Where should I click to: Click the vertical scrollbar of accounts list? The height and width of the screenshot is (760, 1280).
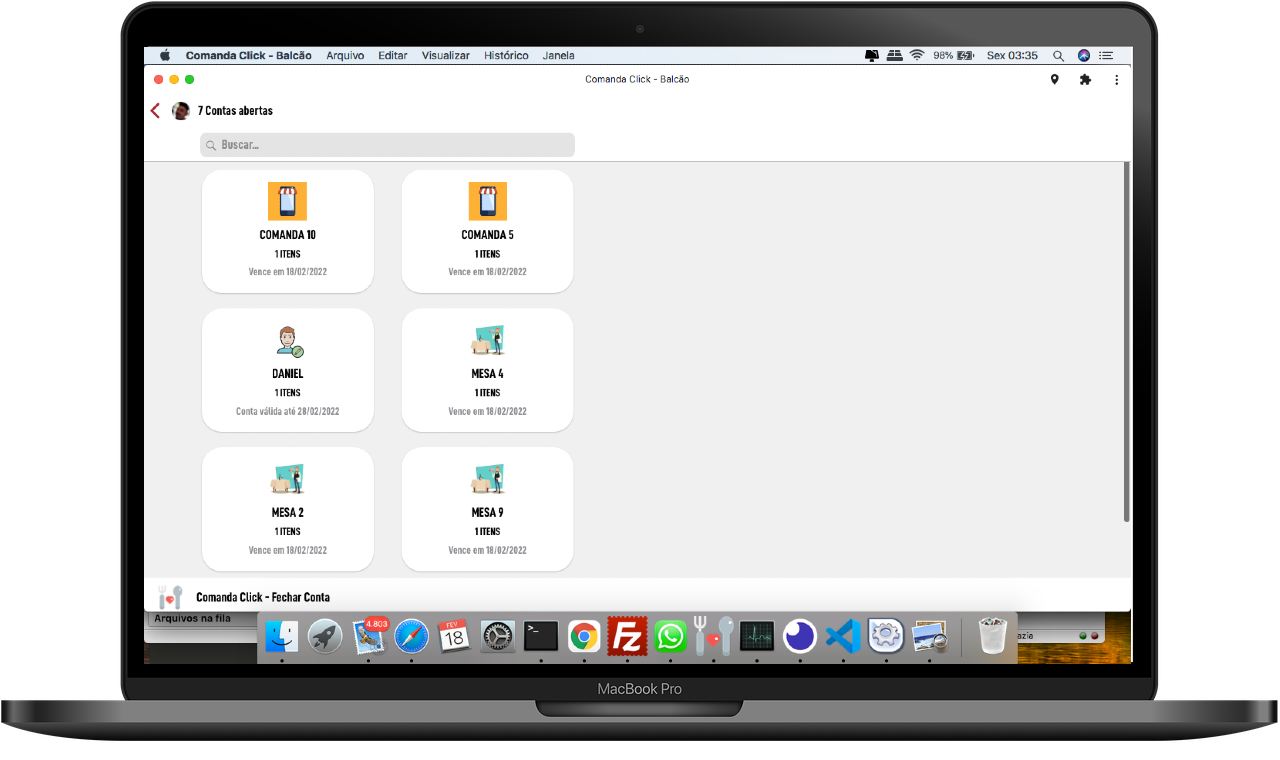[x=1127, y=340]
